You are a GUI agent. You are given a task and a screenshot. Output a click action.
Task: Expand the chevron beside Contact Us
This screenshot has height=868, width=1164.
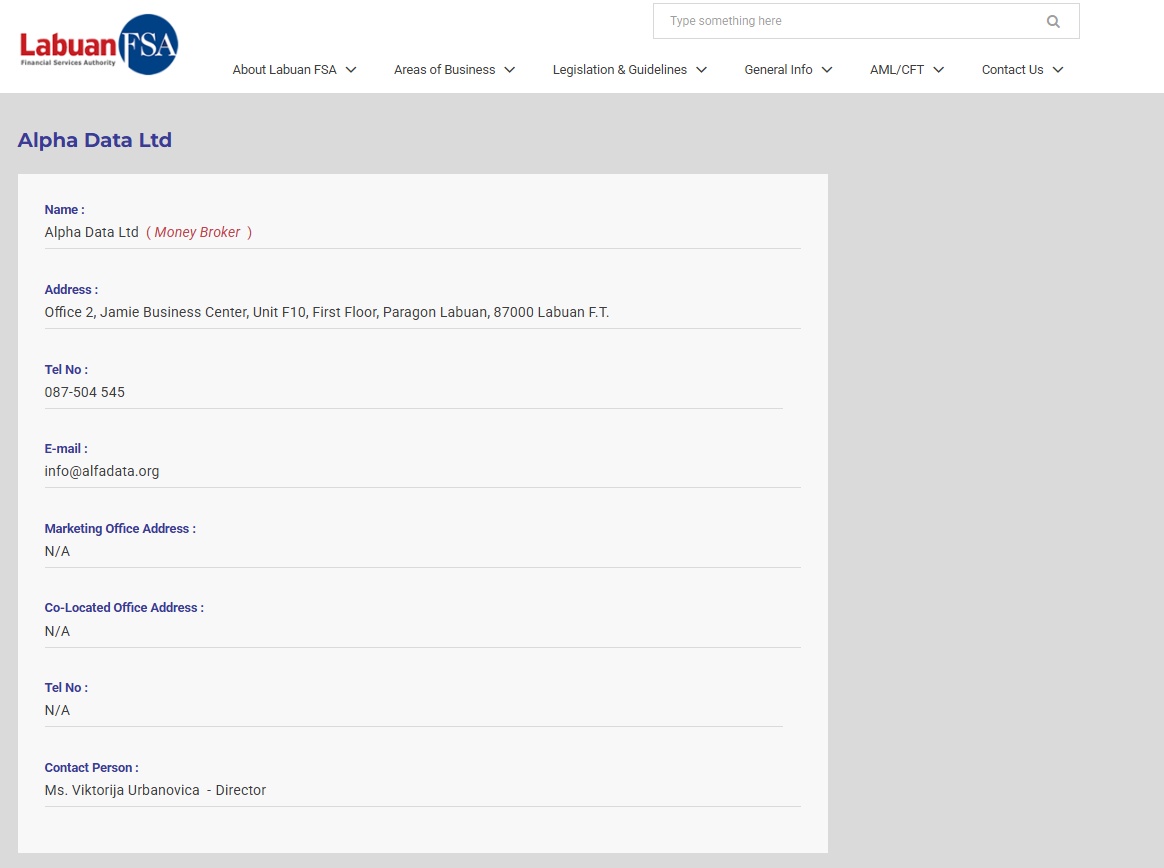tap(1058, 70)
